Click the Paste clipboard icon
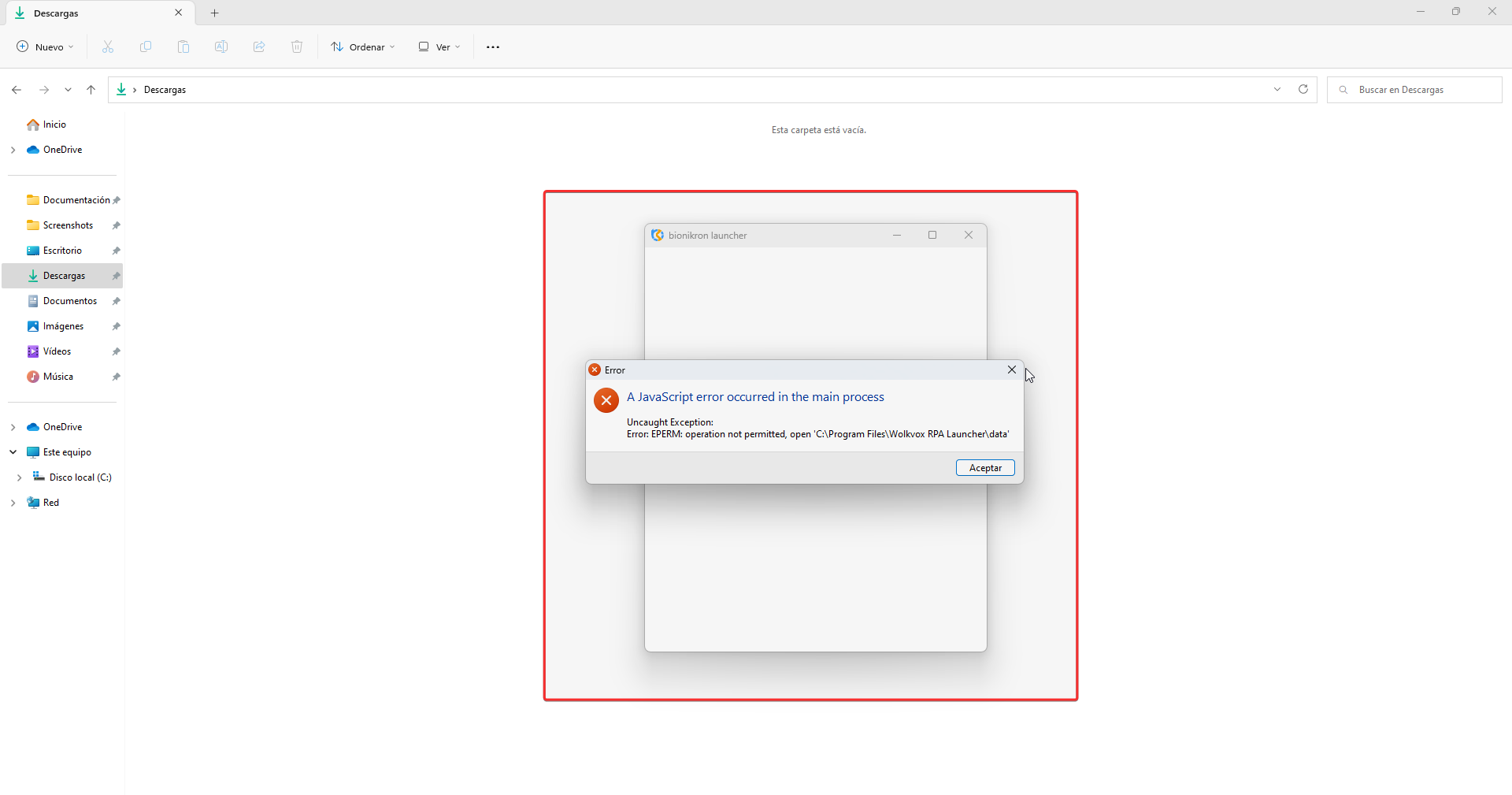 click(x=183, y=47)
